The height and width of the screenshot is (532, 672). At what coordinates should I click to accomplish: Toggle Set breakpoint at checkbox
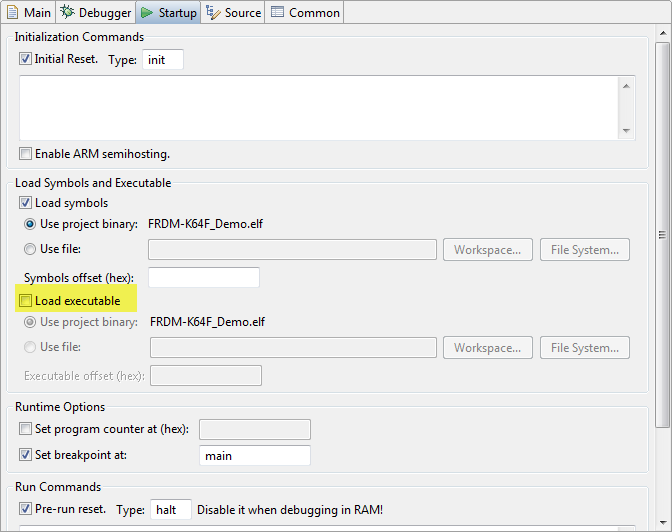[25, 454]
